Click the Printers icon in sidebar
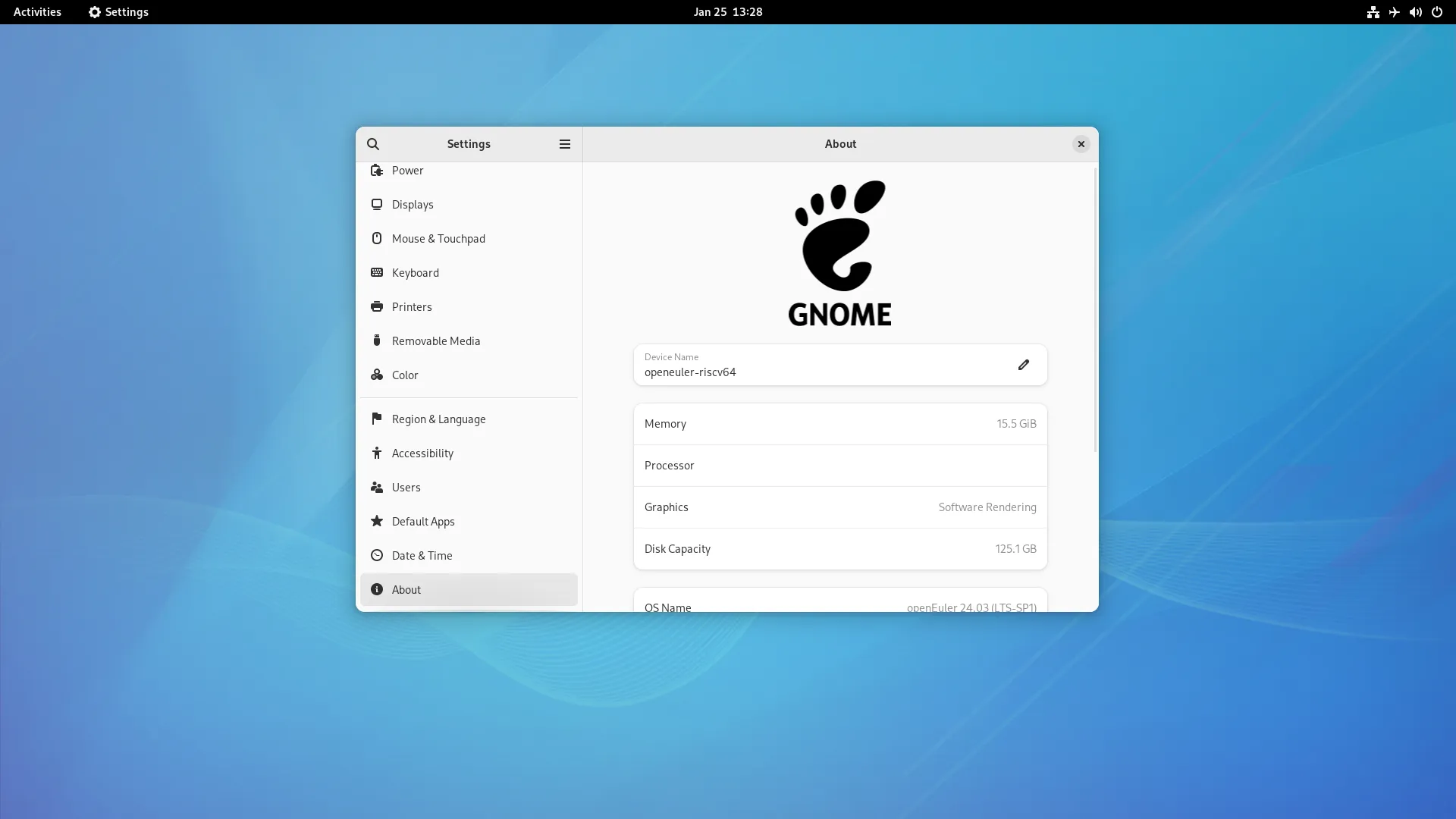1456x819 pixels. pos(377,306)
